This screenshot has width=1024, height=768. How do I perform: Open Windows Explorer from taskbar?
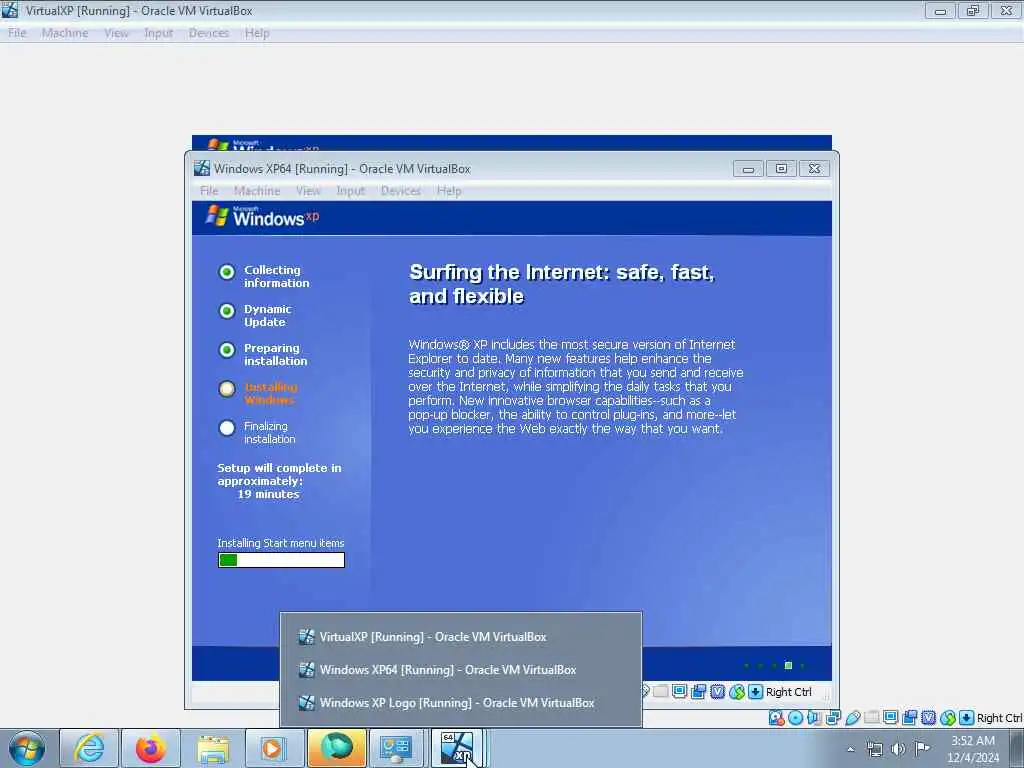[213, 748]
